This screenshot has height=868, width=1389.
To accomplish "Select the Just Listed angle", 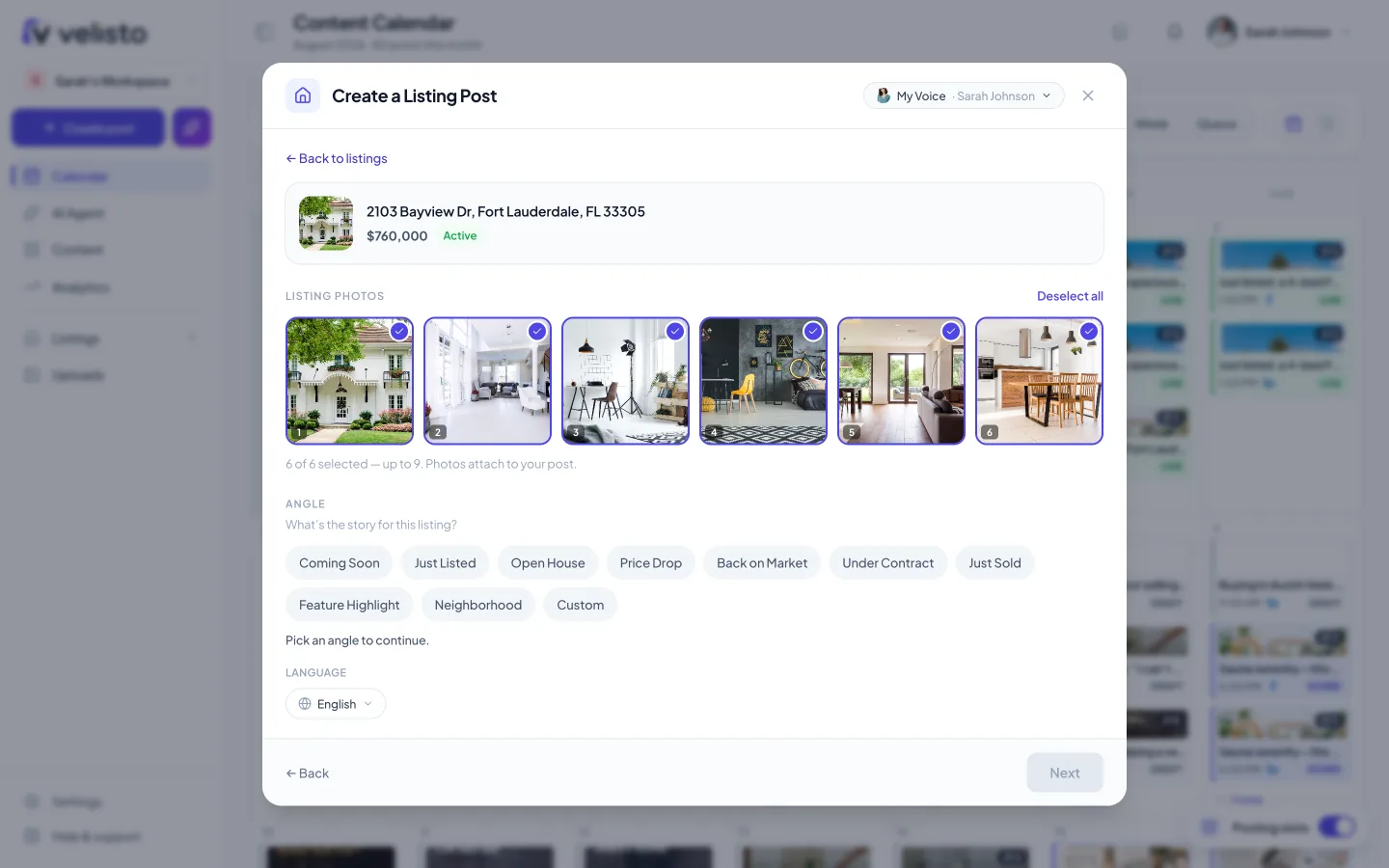I will point(445,563).
